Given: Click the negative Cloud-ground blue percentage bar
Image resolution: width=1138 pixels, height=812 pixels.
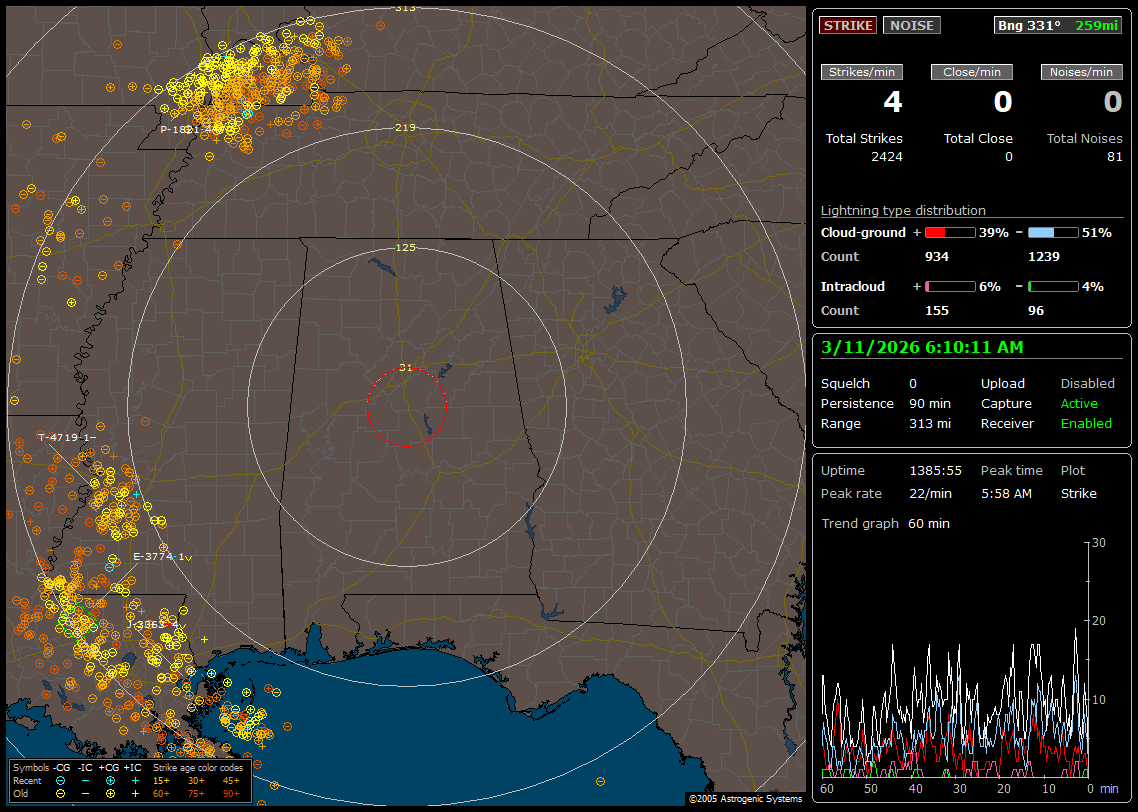Looking at the screenshot, I should (x=1053, y=233).
